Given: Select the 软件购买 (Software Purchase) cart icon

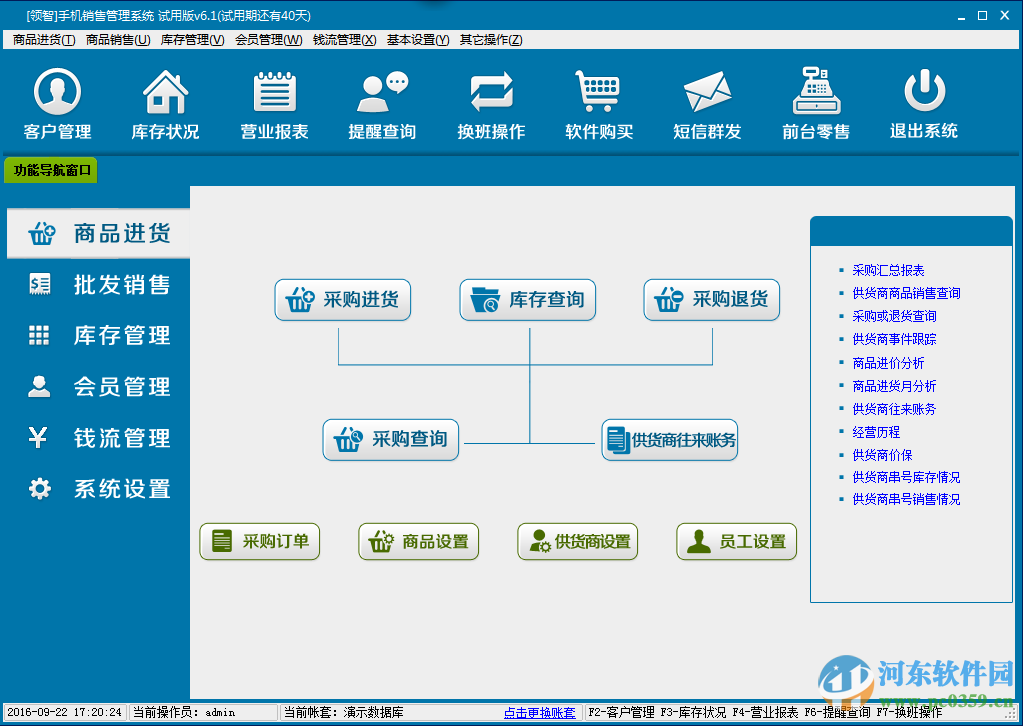Looking at the screenshot, I should click(598, 102).
